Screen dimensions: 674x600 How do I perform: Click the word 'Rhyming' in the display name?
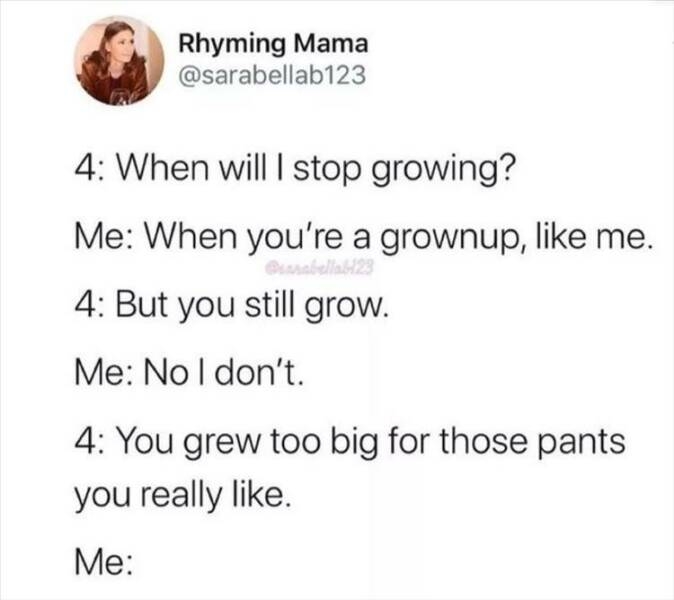coord(232,45)
